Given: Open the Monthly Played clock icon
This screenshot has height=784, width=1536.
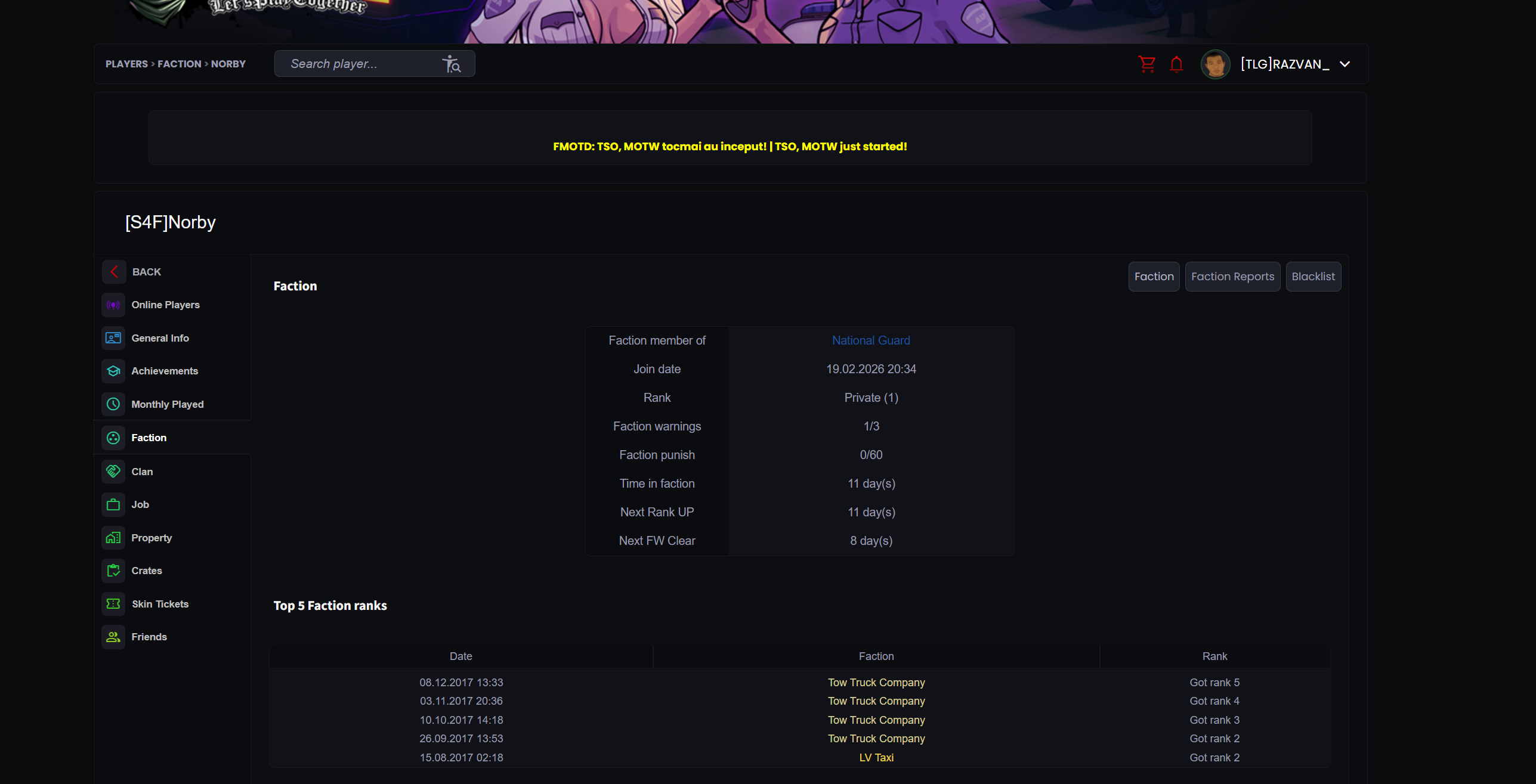Looking at the screenshot, I should click(x=113, y=404).
